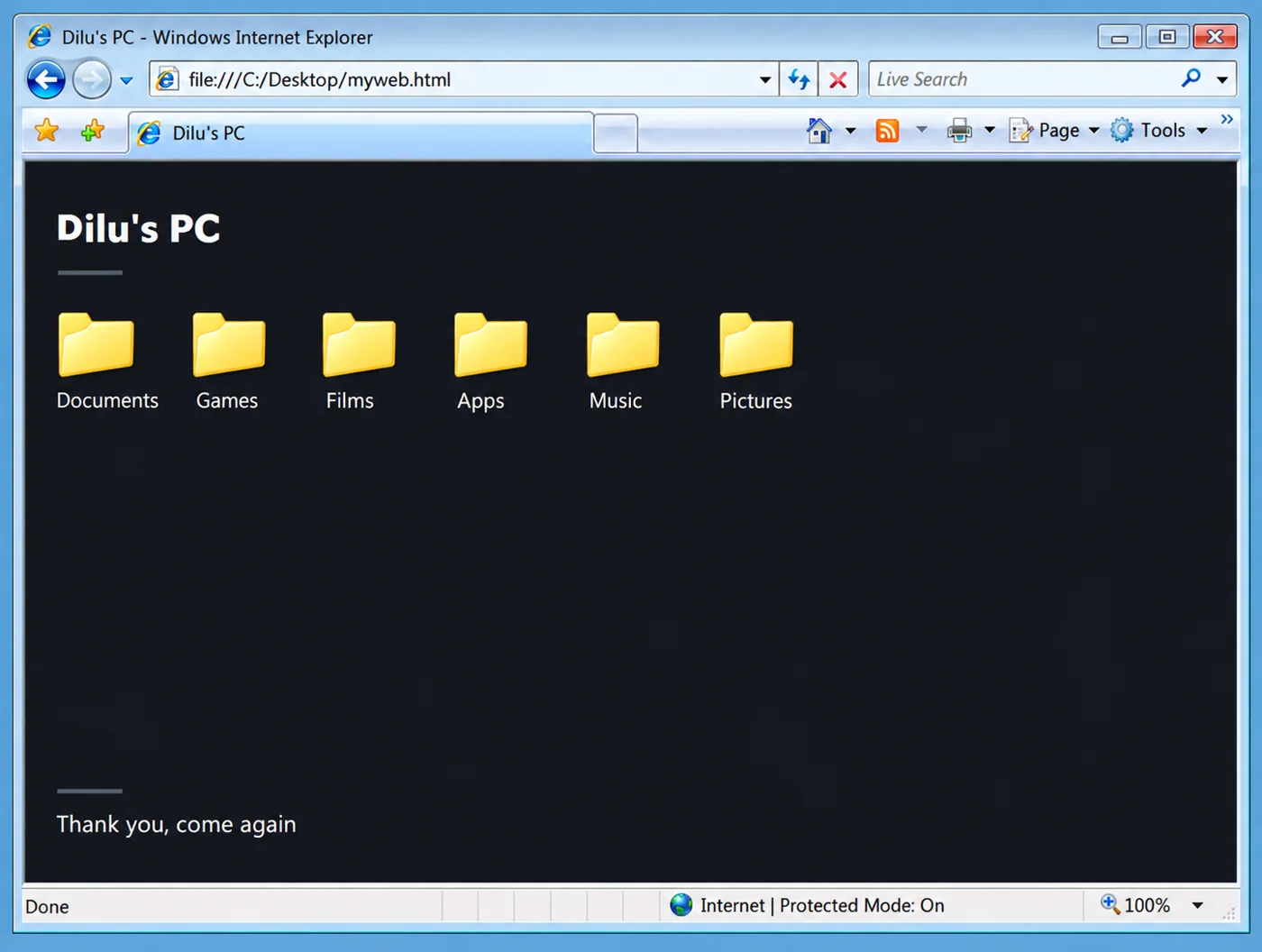Screen dimensions: 1262x952
Task: Click the Add to Favorites icon
Action: pos(92,131)
